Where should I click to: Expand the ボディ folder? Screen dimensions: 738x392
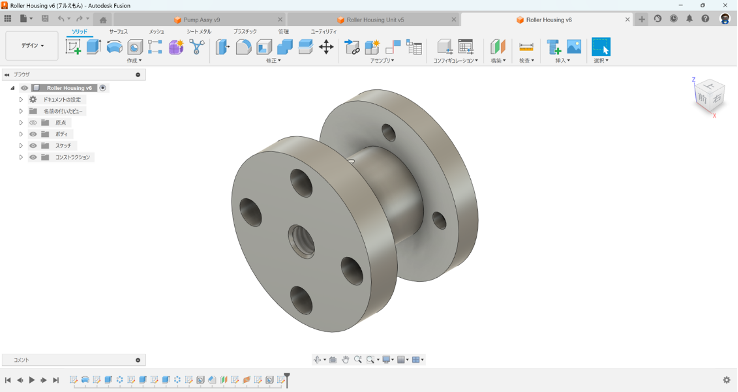21,134
